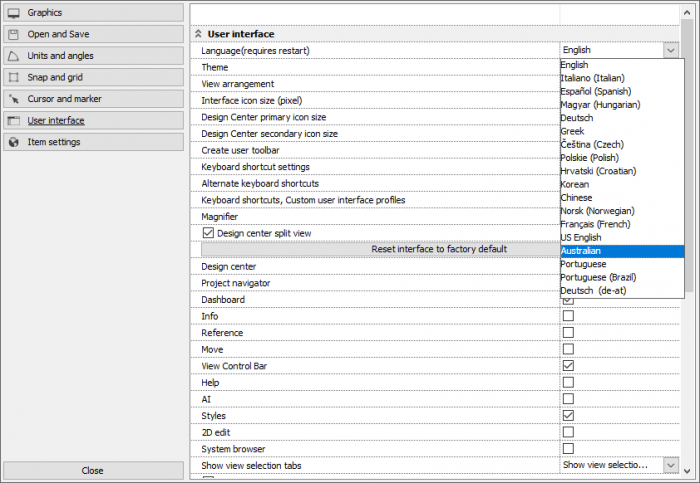Click the Close button
700x483 pixels.
pyautogui.click(x=92, y=470)
